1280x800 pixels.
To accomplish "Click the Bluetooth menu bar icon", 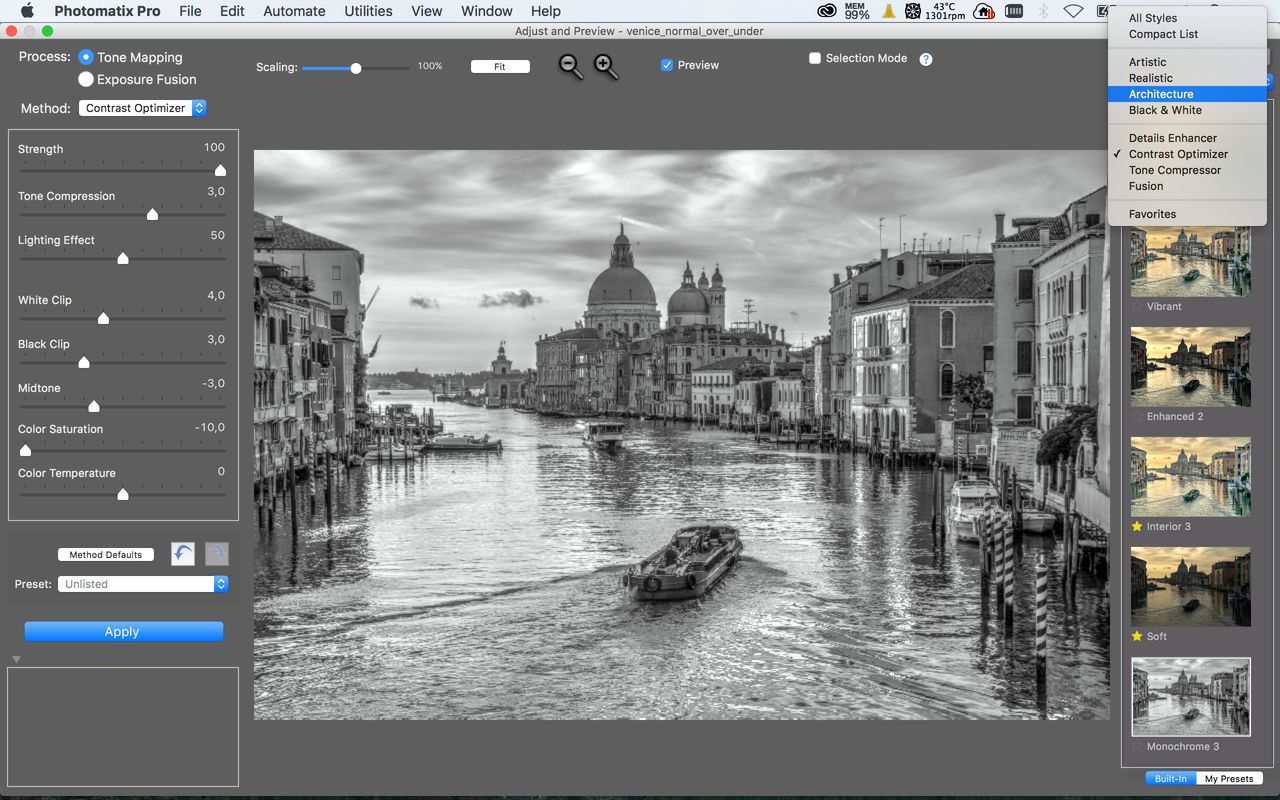I will tap(1043, 11).
